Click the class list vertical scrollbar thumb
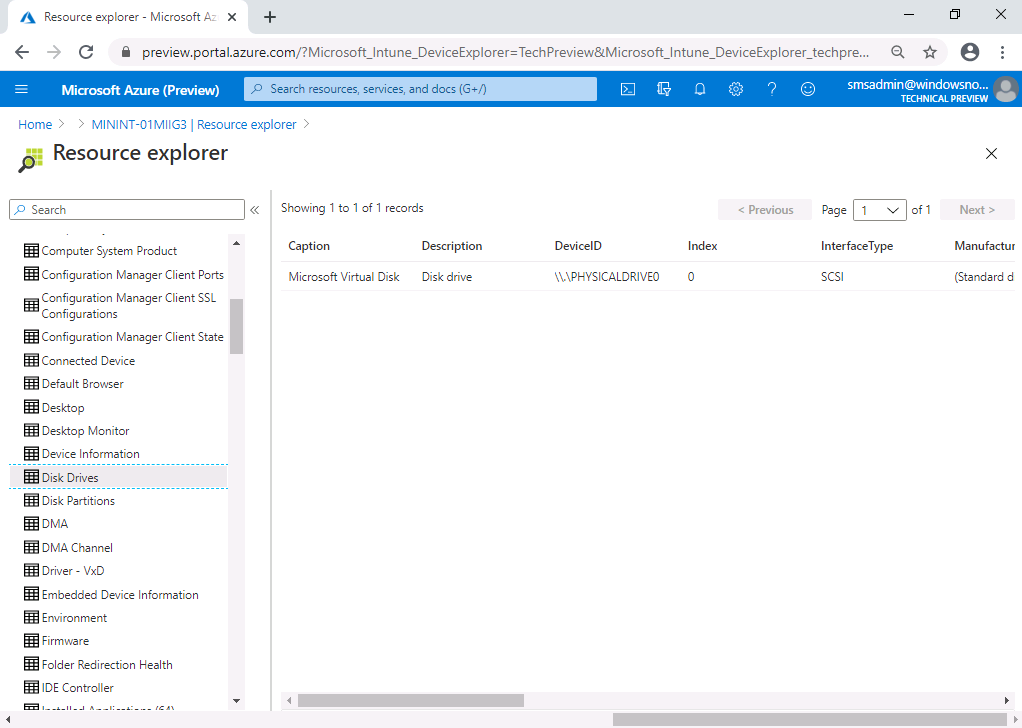The width and height of the screenshot is (1022, 728). pyautogui.click(x=237, y=326)
